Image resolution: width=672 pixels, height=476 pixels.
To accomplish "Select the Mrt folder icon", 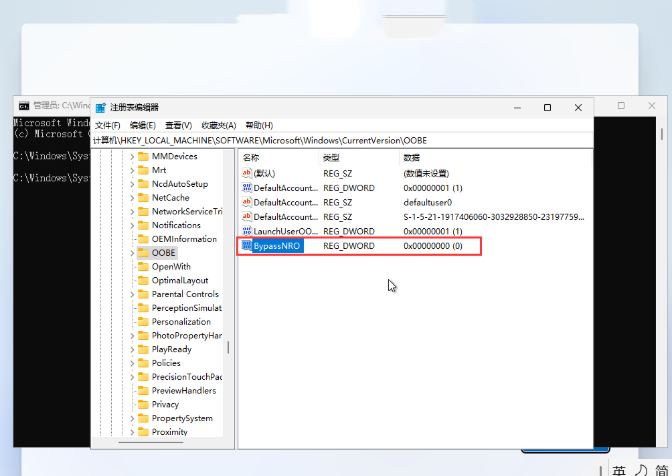I will pyautogui.click(x=143, y=170).
